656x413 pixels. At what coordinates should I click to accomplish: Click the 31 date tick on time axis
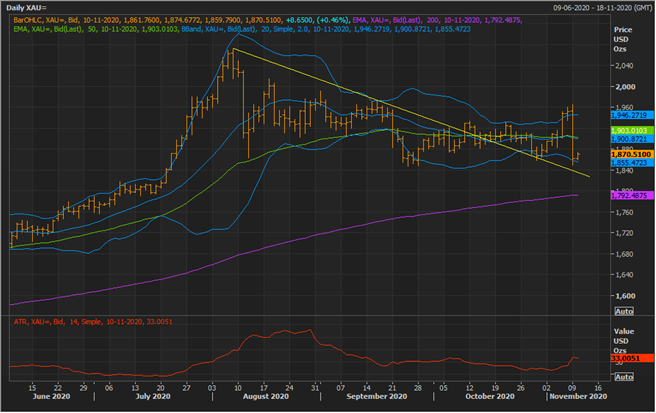pyautogui.click(x=316, y=387)
